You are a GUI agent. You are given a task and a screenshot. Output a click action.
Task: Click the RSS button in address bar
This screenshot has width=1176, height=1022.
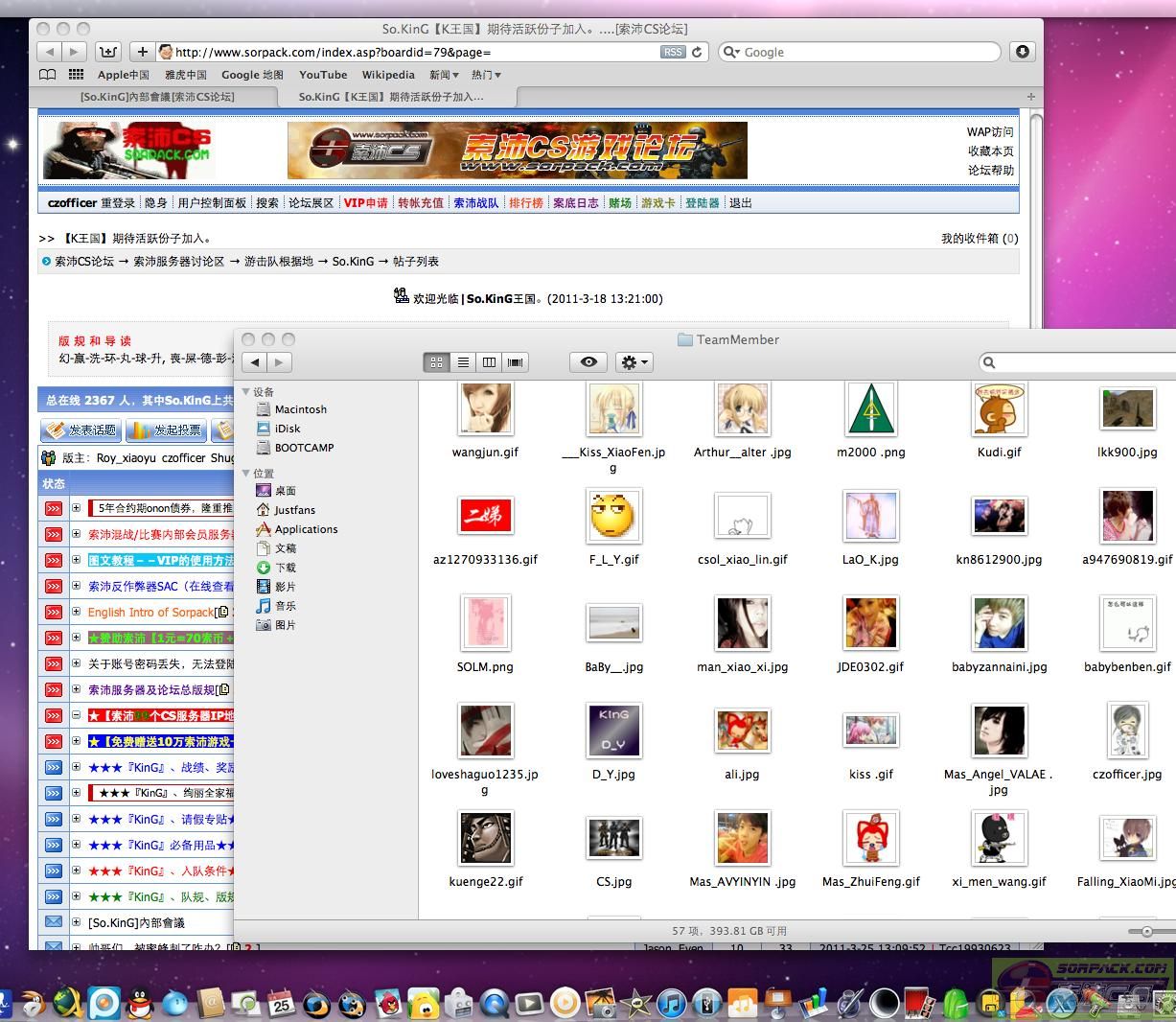tap(673, 52)
